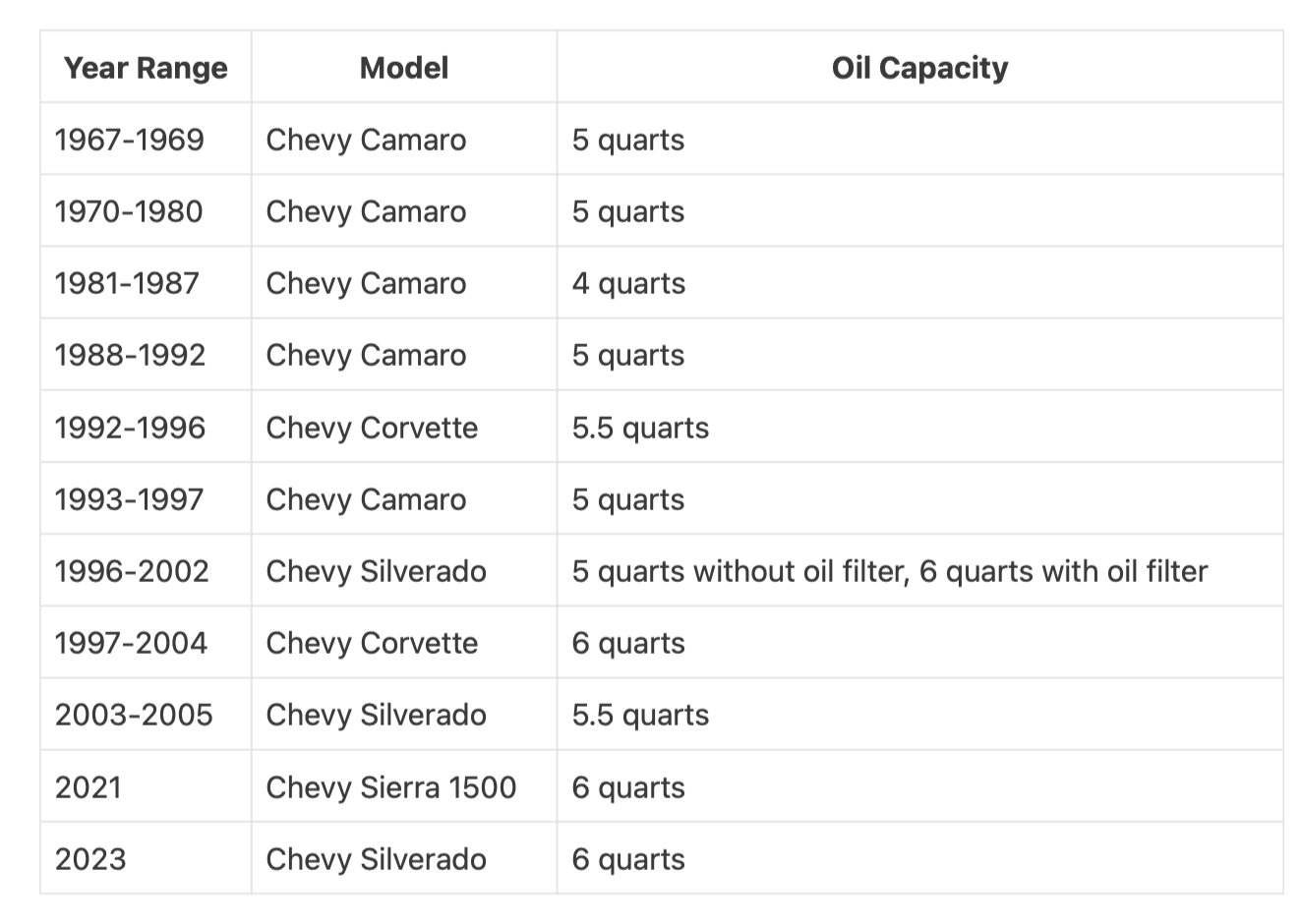
Task: Click the Oil Capacity column header
Action: pos(919,68)
